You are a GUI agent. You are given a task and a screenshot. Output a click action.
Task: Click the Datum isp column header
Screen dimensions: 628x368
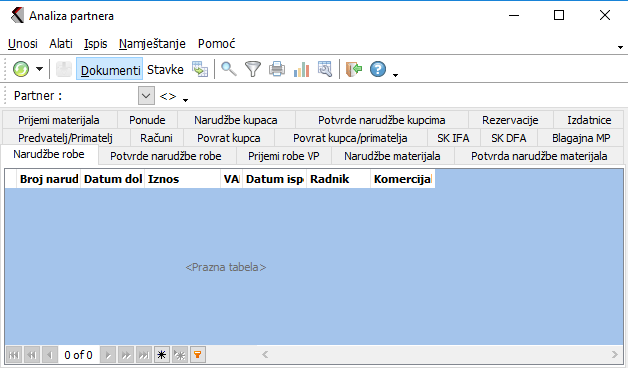[274, 179]
